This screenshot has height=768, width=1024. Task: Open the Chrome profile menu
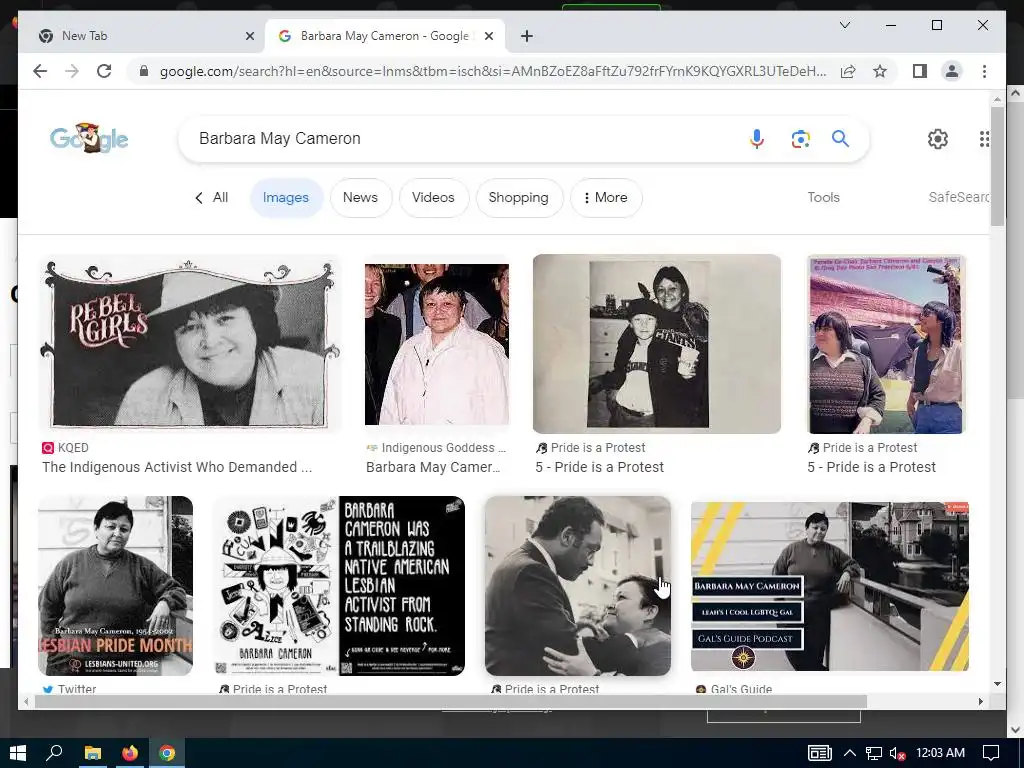[952, 71]
